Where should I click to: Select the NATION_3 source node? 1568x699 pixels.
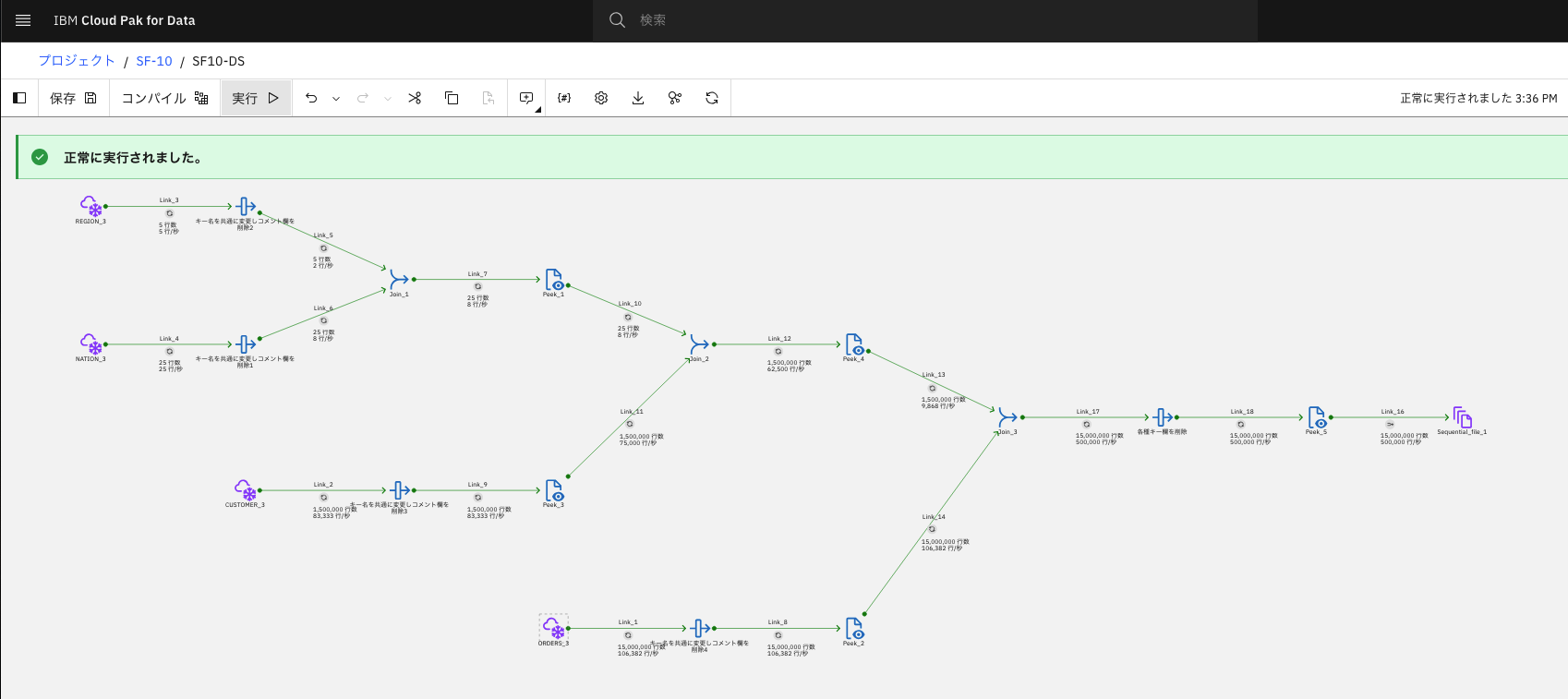coord(90,344)
